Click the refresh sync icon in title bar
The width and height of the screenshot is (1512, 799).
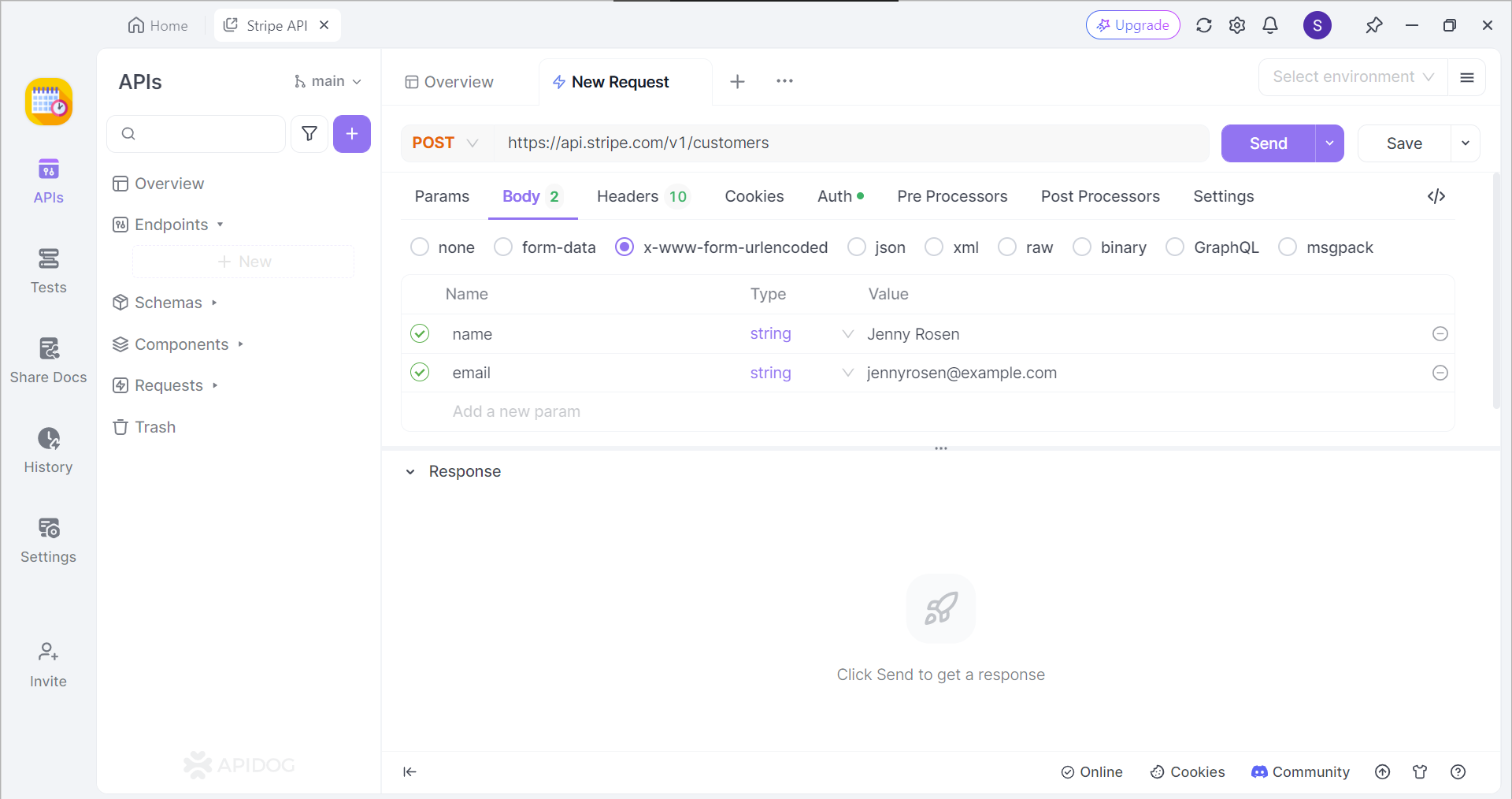(1204, 25)
